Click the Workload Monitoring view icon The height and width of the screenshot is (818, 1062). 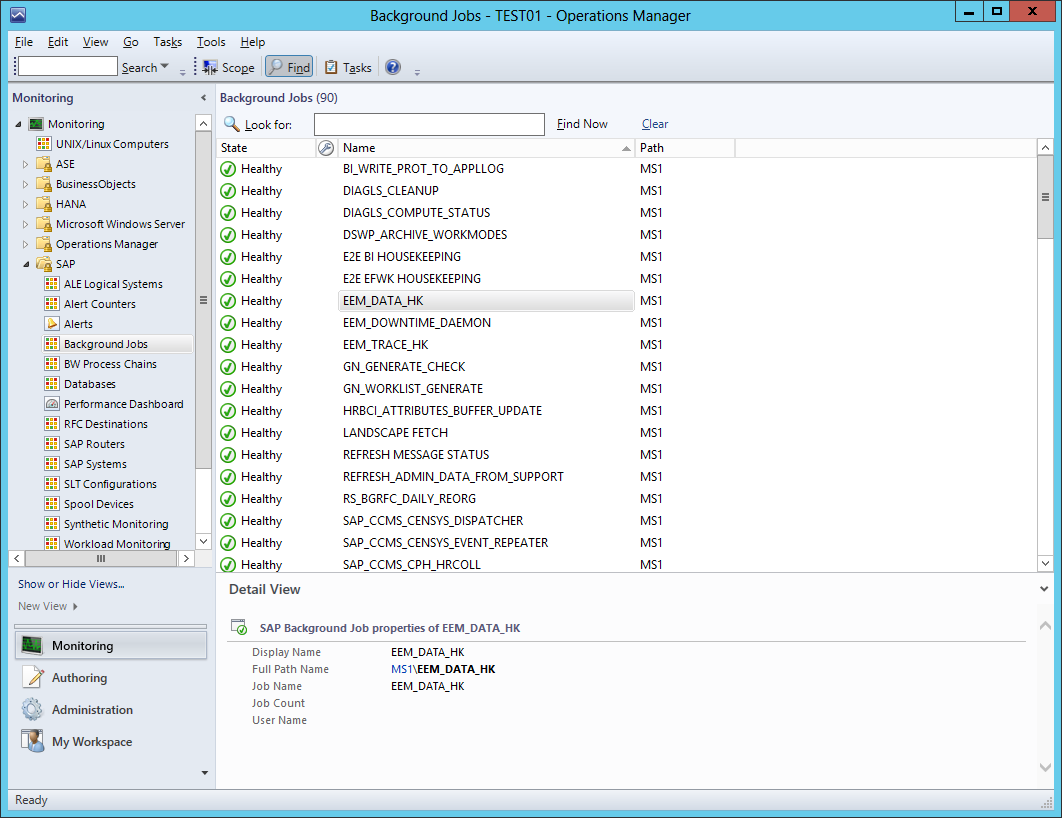(x=51, y=543)
